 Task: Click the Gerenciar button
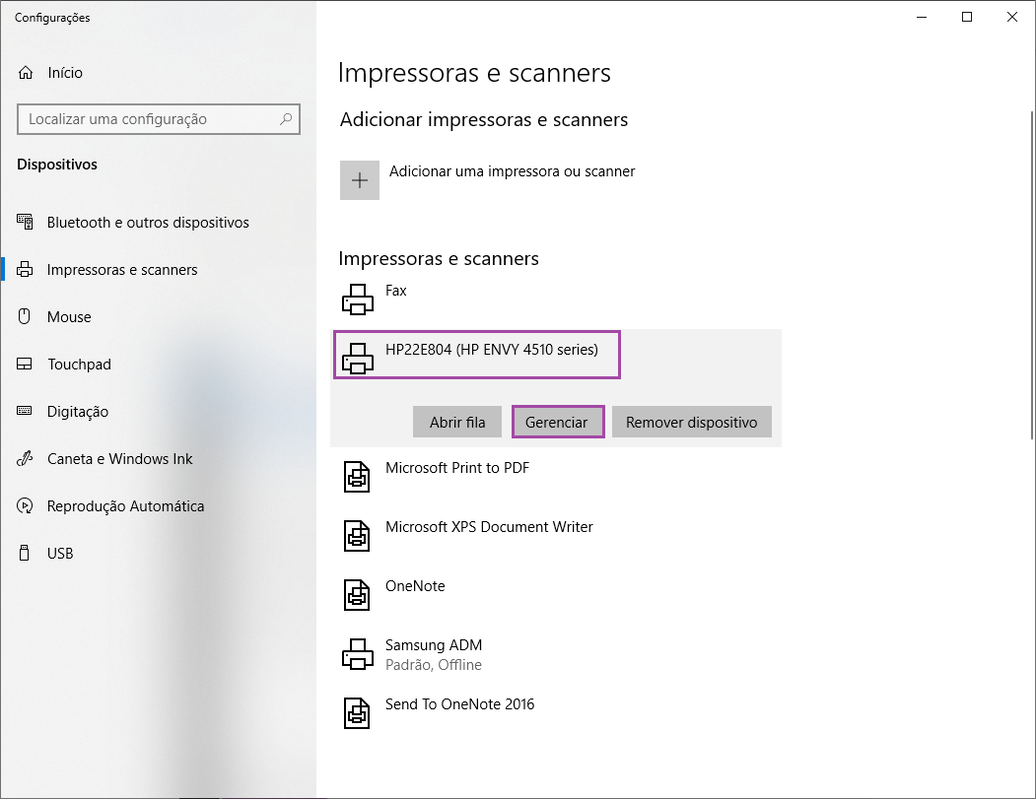click(x=558, y=422)
